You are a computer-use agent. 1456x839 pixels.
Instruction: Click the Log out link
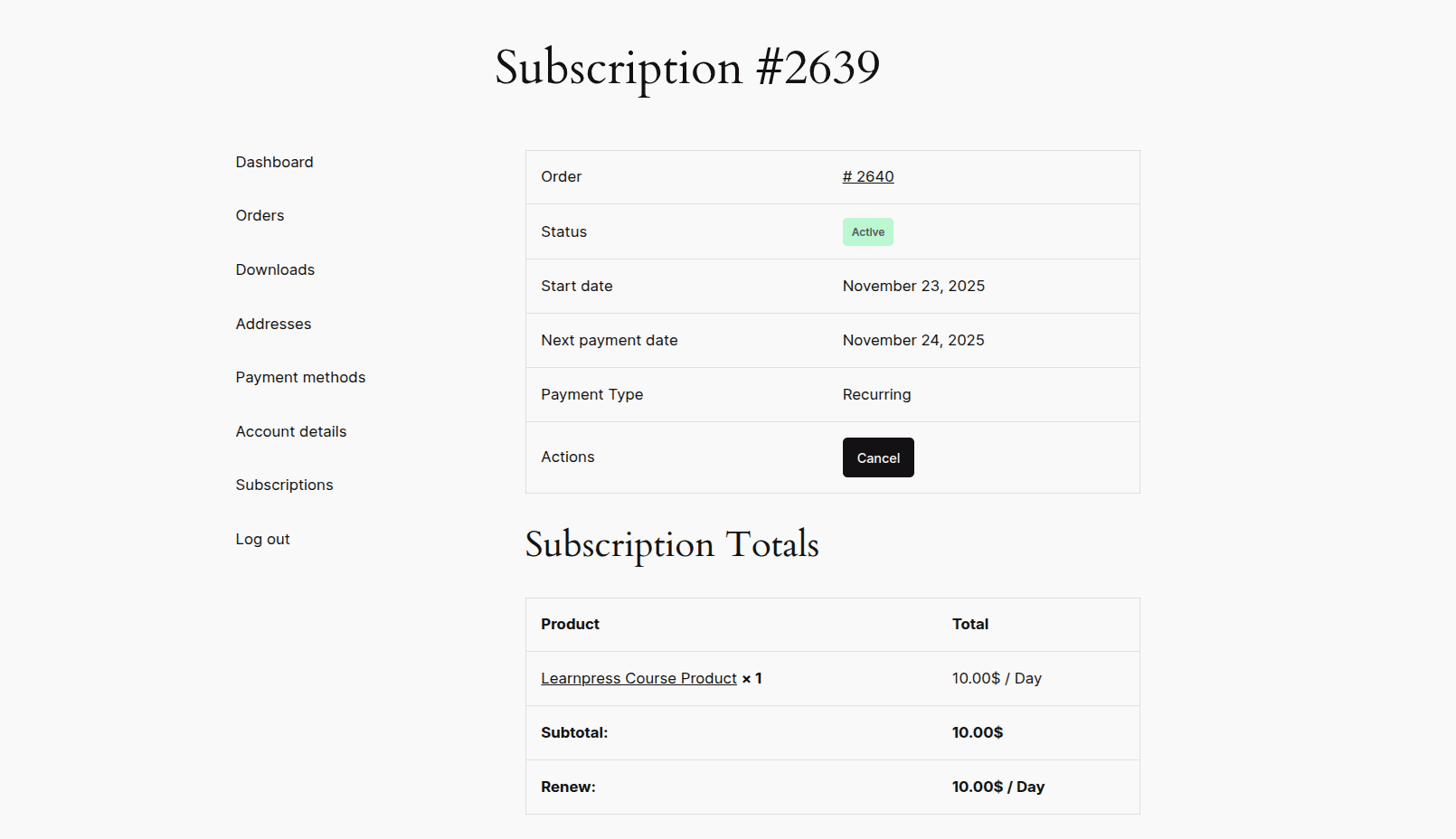pos(262,539)
